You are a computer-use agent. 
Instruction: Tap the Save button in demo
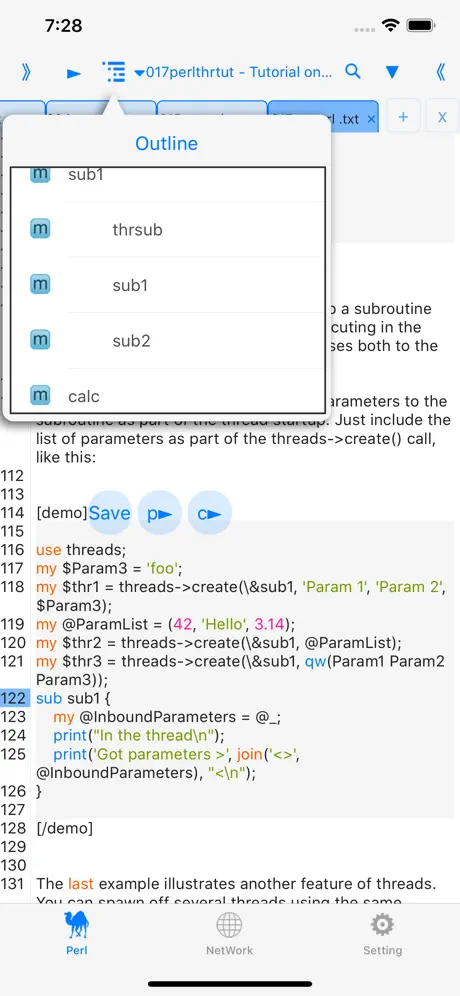pyautogui.click(x=109, y=513)
